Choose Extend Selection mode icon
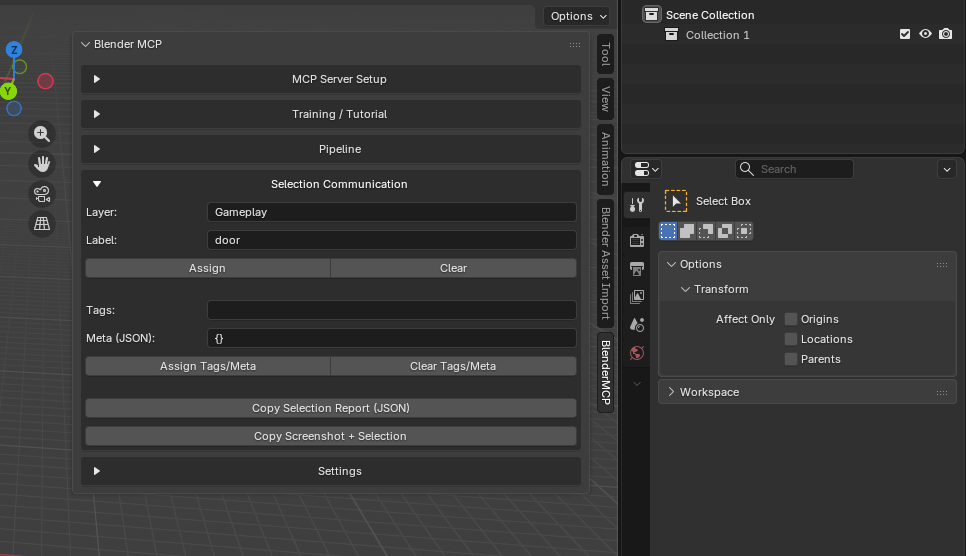The height and width of the screenshot is (556, 966). pyautogui.click(x=687, y=231)
